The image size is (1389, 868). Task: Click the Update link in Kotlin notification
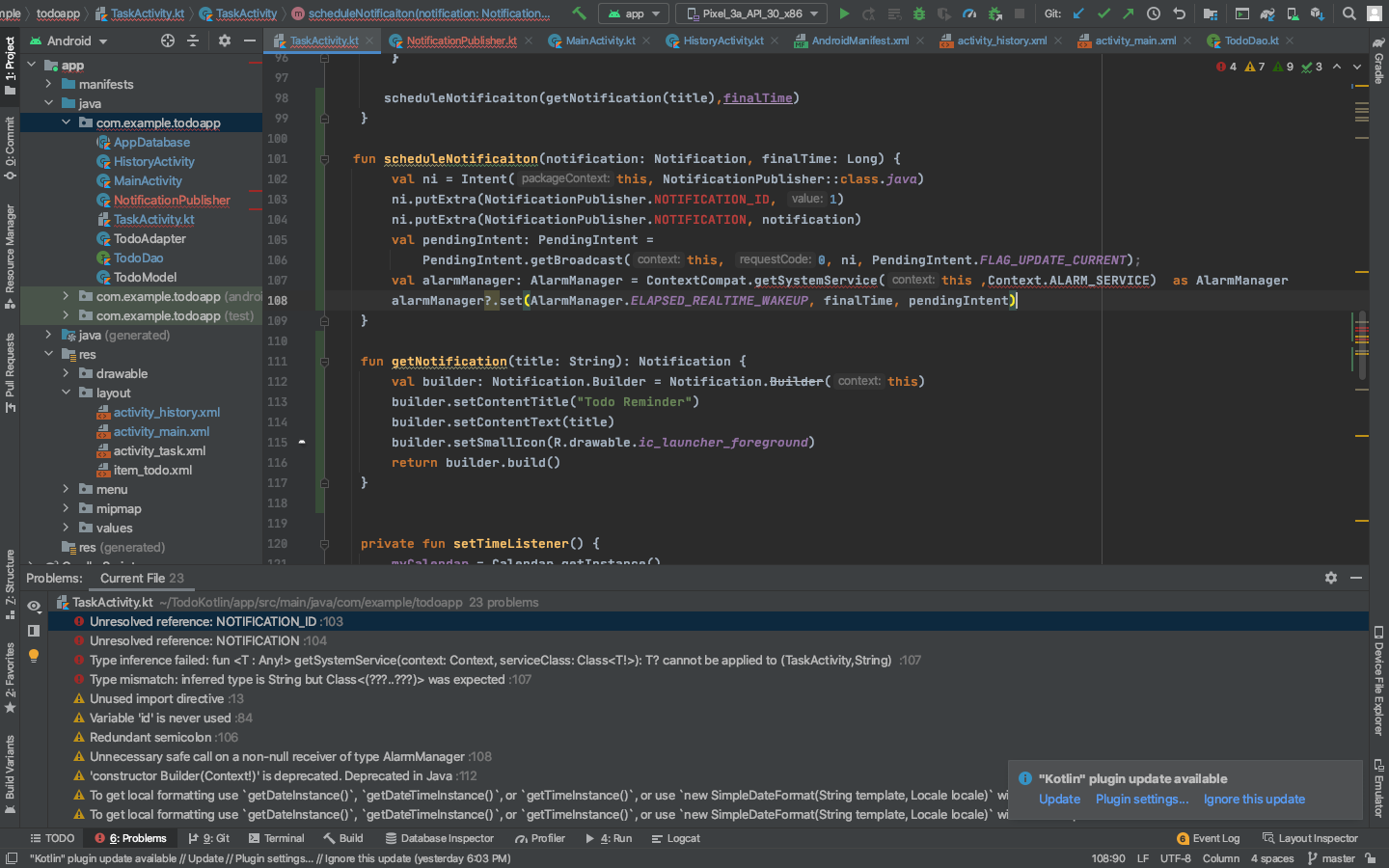1059,800
